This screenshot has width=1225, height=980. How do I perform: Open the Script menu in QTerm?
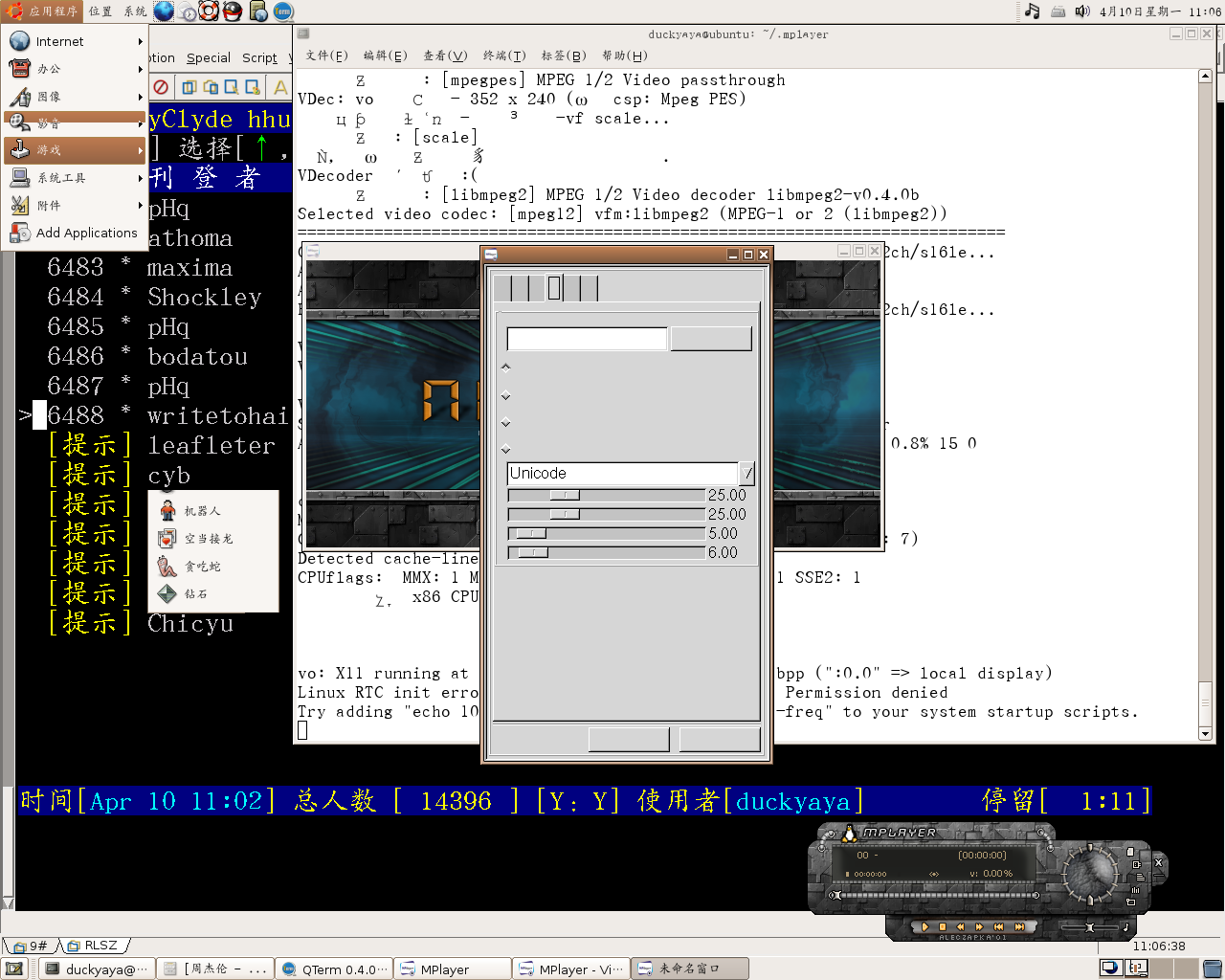[259, 58]
